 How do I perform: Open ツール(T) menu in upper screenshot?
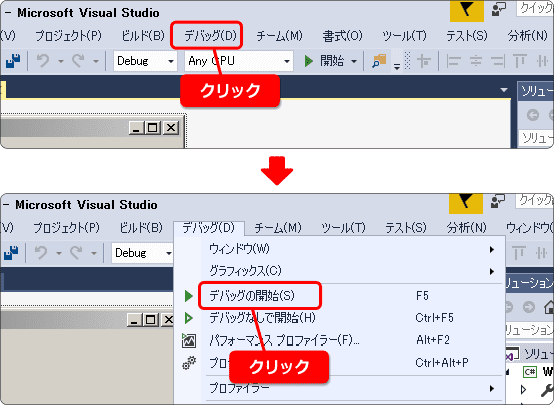404,35
